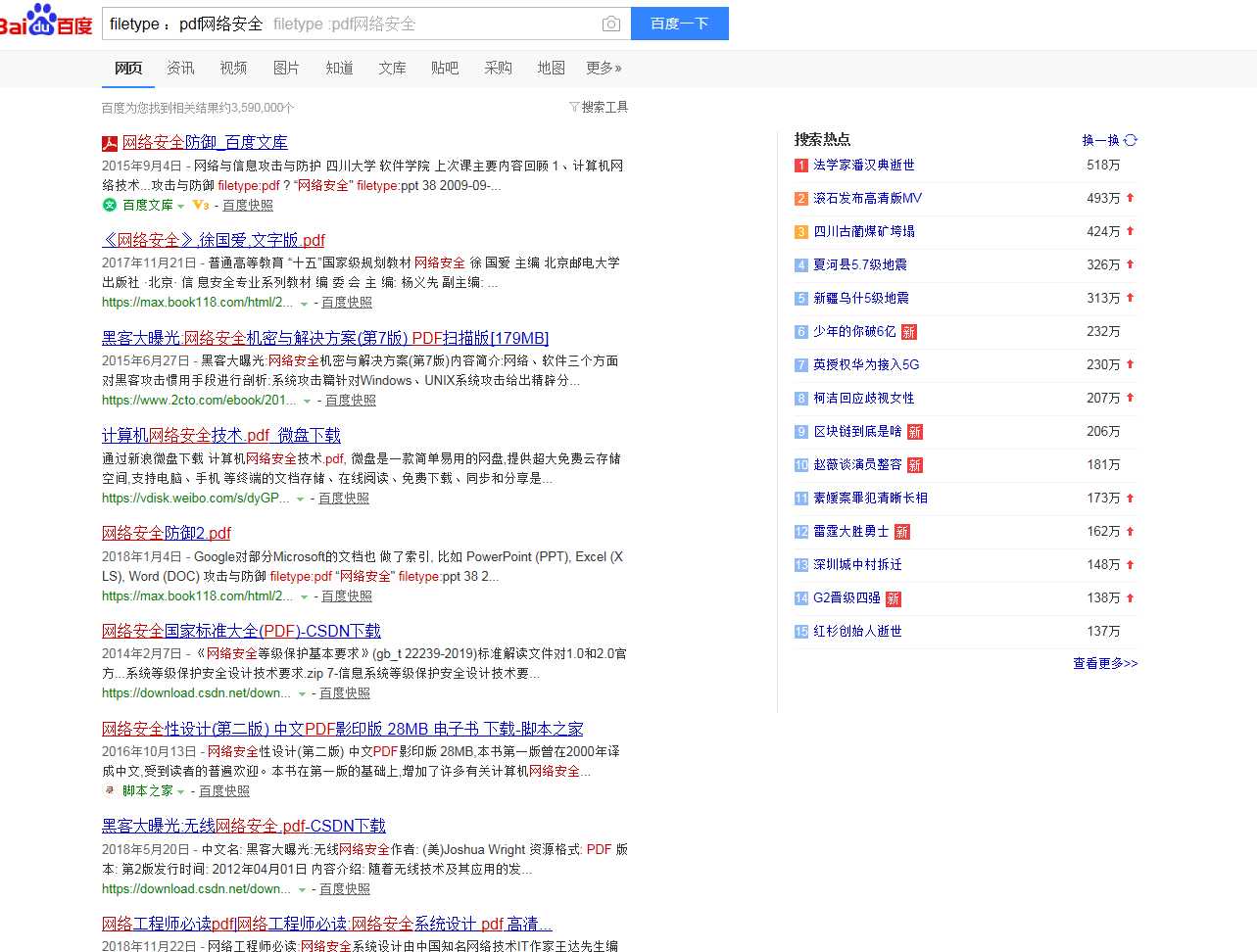The width and height of the screenshot is (1257, 952).
Task: Open hot search 红杉创始人逝世
Action: click(x=857, y=631)
